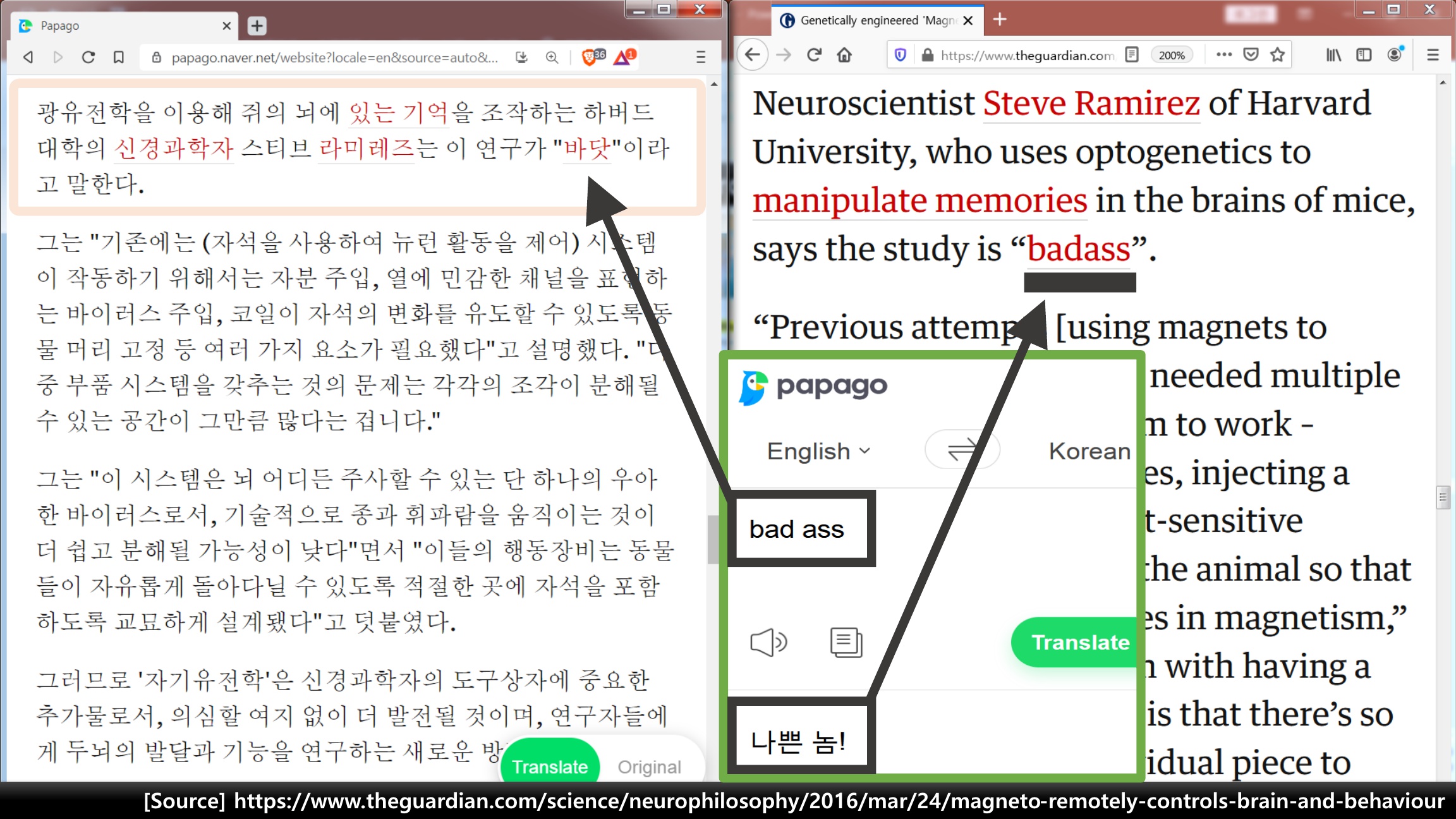Play audio with the Papago speaker icon
1456x819 pixels.
pos(768,643)
